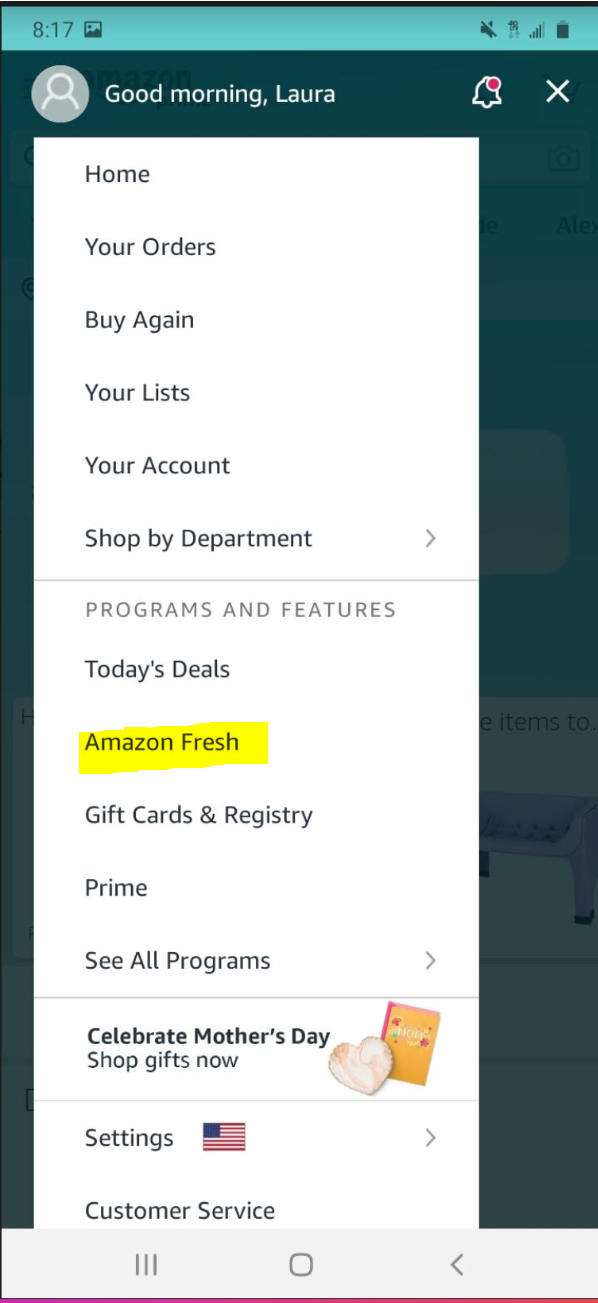Screen dimensions: 598x1303
Task: Tap the user profile avatar icon
Action: coord(61,94)
